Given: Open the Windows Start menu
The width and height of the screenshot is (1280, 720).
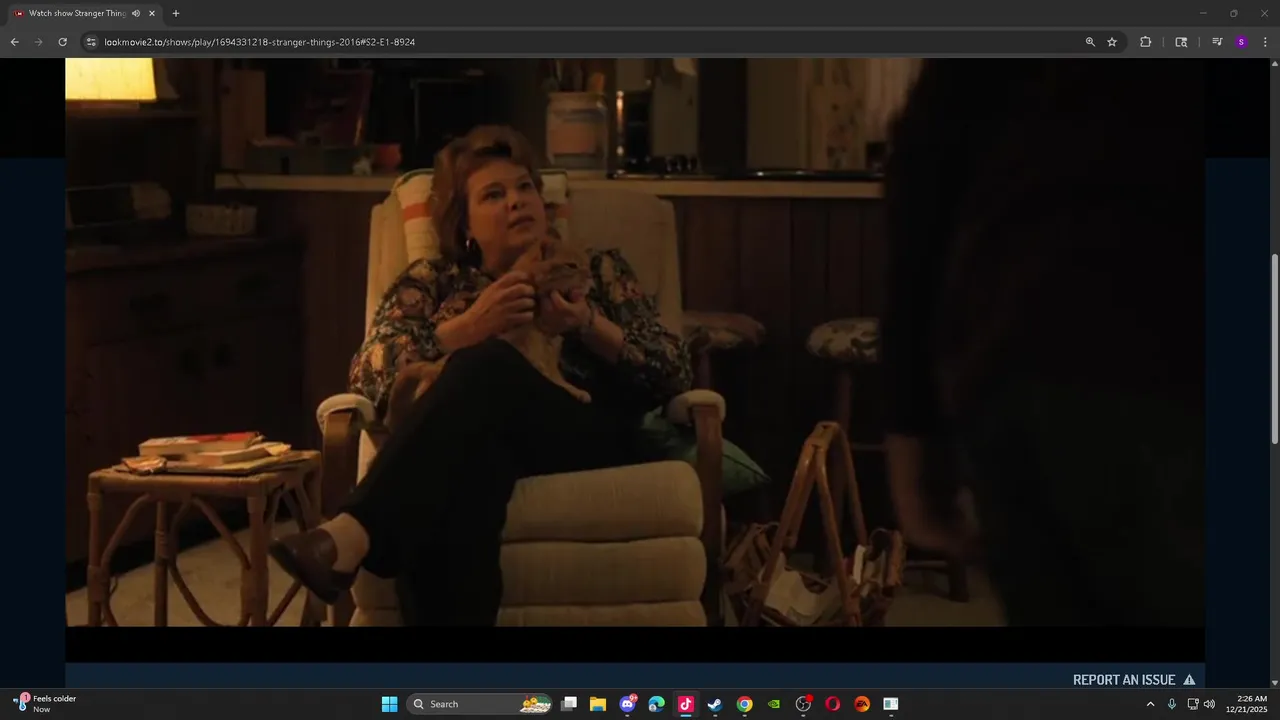Looking at the screenshot, I should [389, 704].
